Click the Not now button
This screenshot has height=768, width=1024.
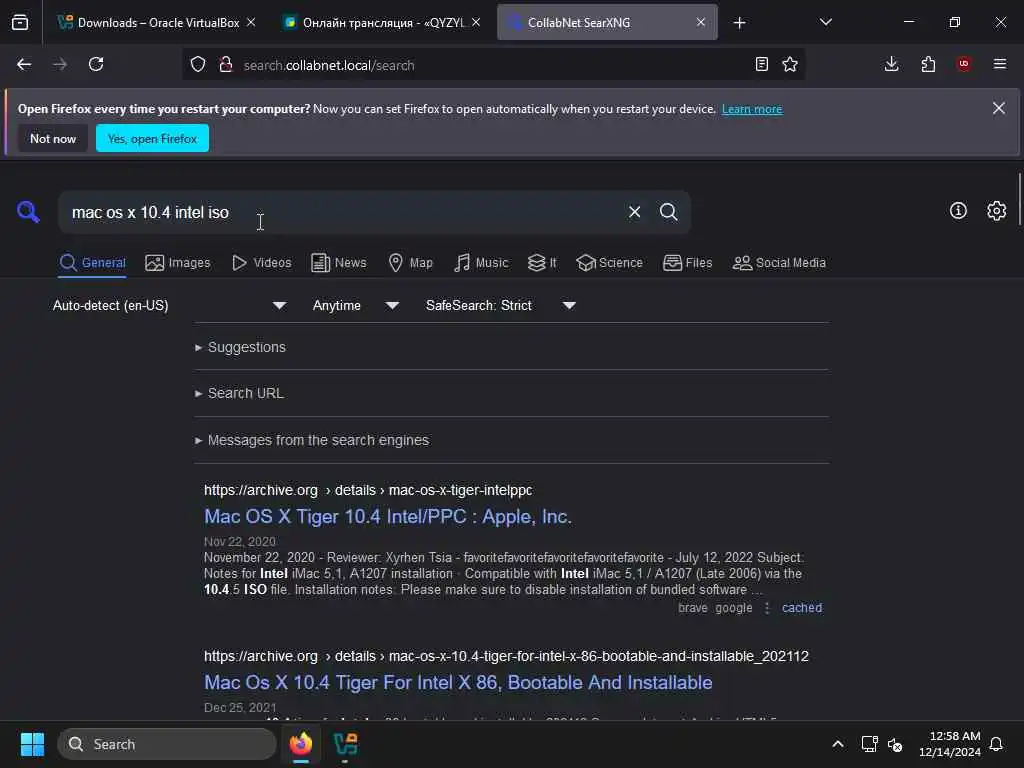coord(53,138)
